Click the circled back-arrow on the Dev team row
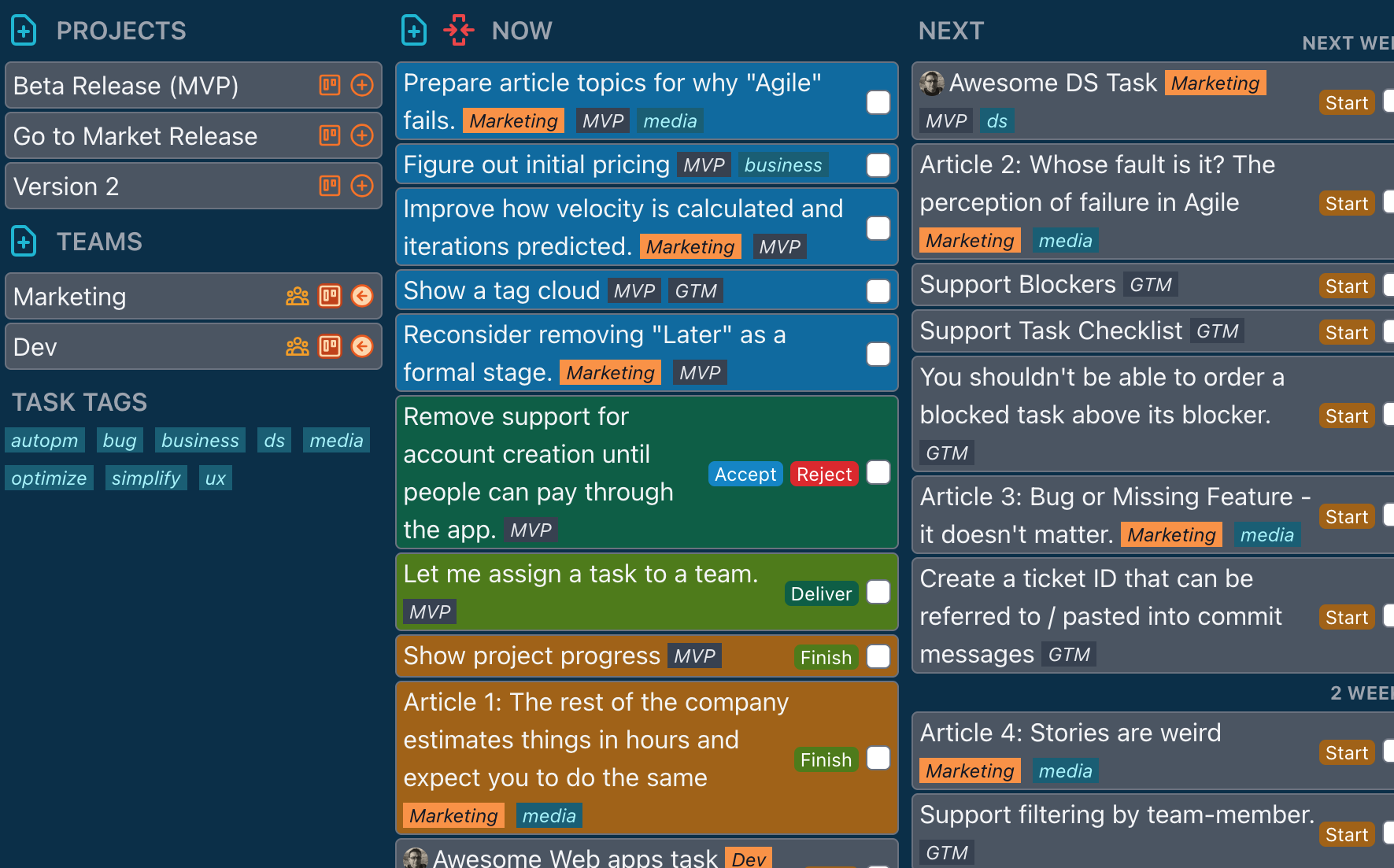The height and width of the screenshot is (868, 1394). pyautogui.click(x=362, y=346)
